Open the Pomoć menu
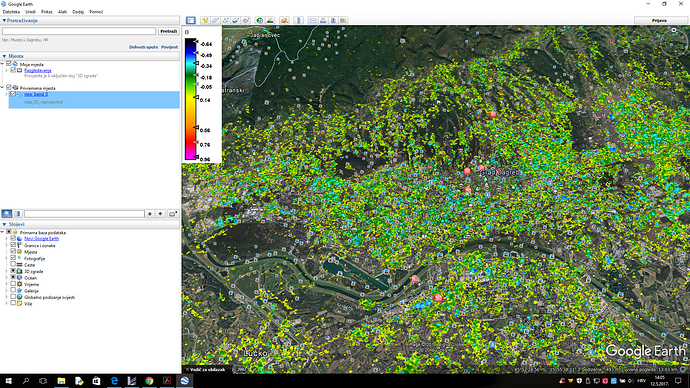The width and height of the screenshot is (690, 388). (96, 12)
